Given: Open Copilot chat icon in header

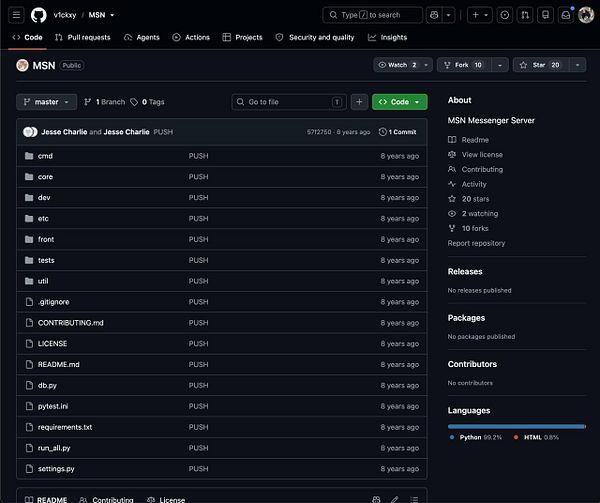Looking at the screenshot, I should tap(434, 15).
